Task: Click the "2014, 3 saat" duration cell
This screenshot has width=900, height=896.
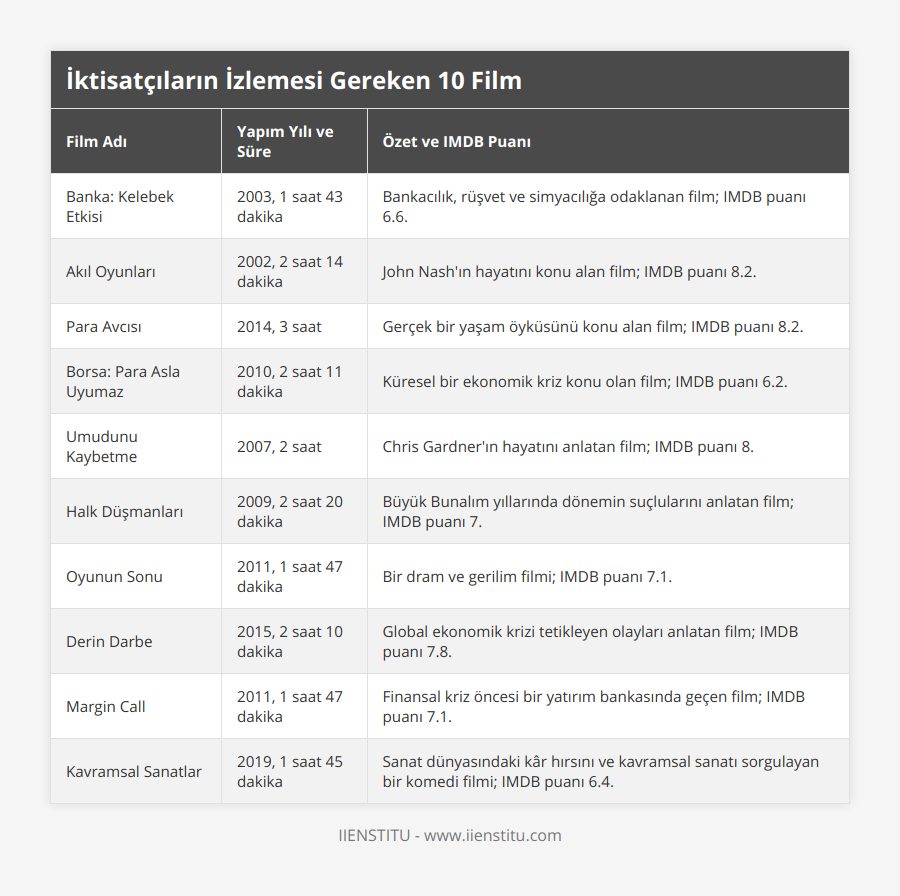Action: tap(279, 326)
